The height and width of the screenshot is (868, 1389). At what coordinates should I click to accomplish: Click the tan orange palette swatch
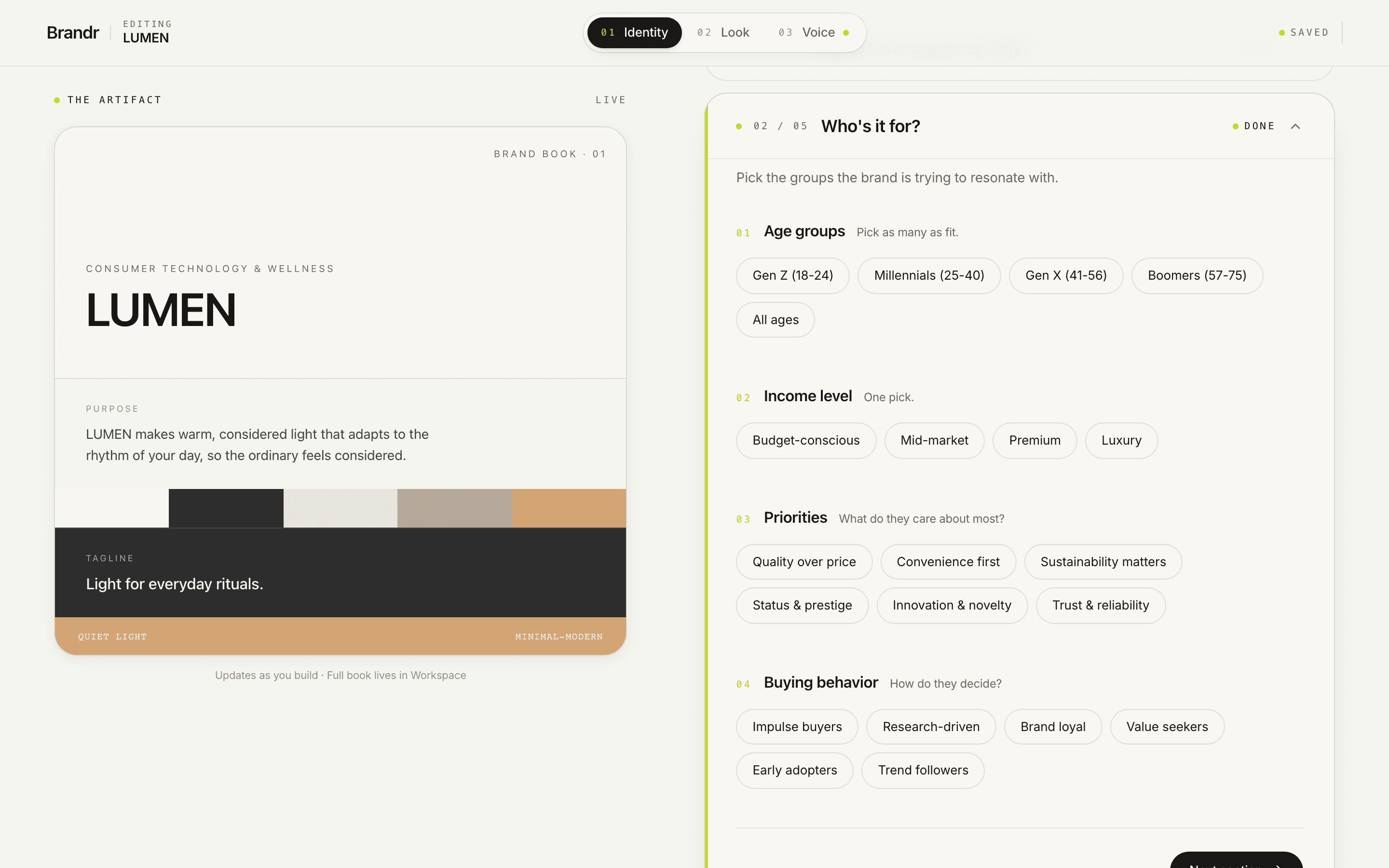tap(569, 508)
